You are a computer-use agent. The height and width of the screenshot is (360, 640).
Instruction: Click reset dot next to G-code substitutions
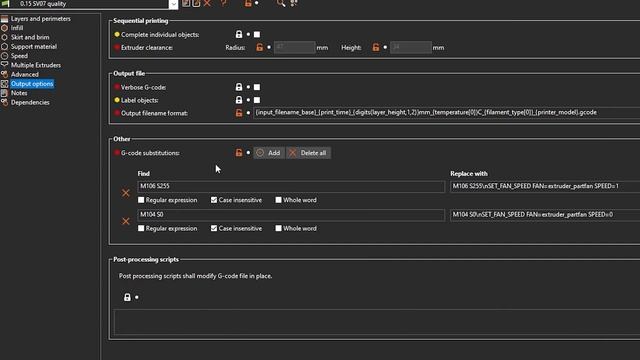[x=248, y=153]
